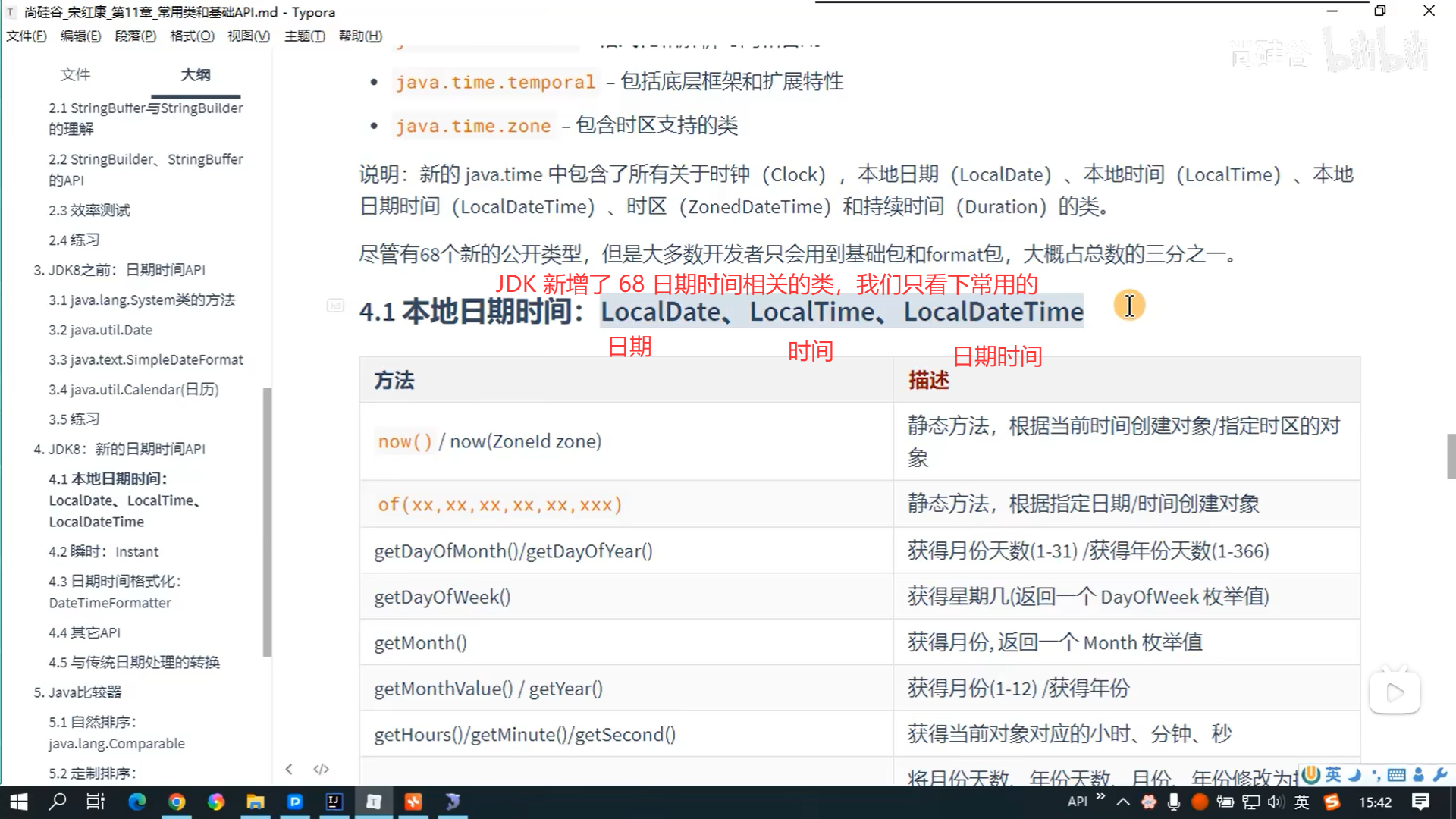The width and height of the screenshot is (1456, 819).
Task: Click the sidebar outline scrollbar
Action: [x=267, y=522]
